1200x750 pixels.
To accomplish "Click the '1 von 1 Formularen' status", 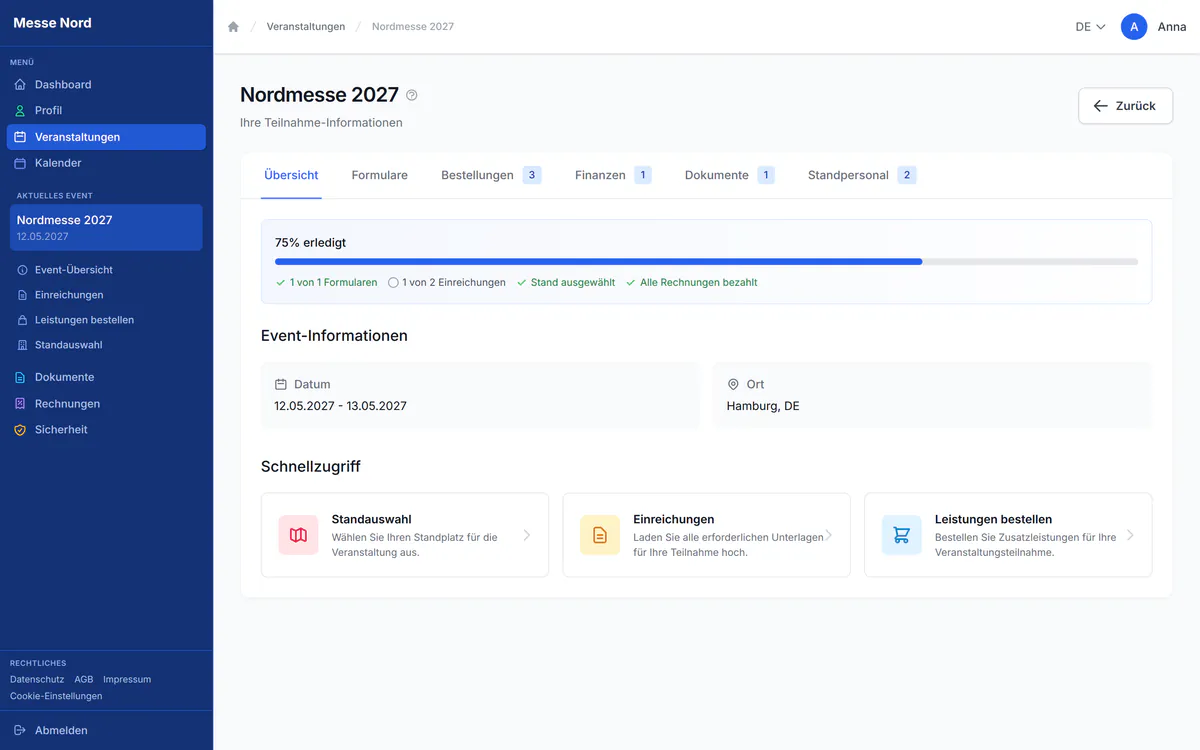I will 326,283.
